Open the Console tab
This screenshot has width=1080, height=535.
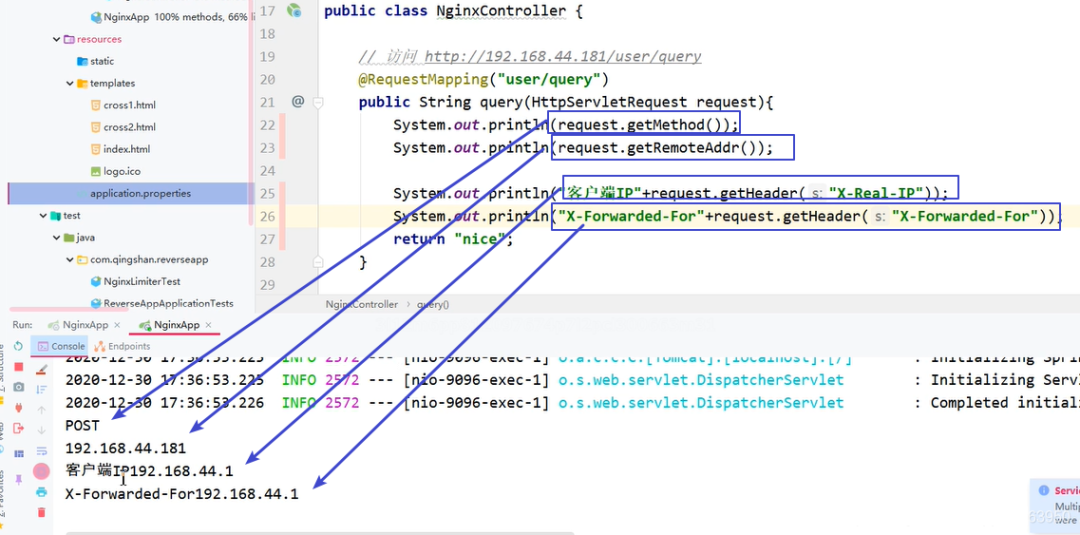[x=61, y=346]
